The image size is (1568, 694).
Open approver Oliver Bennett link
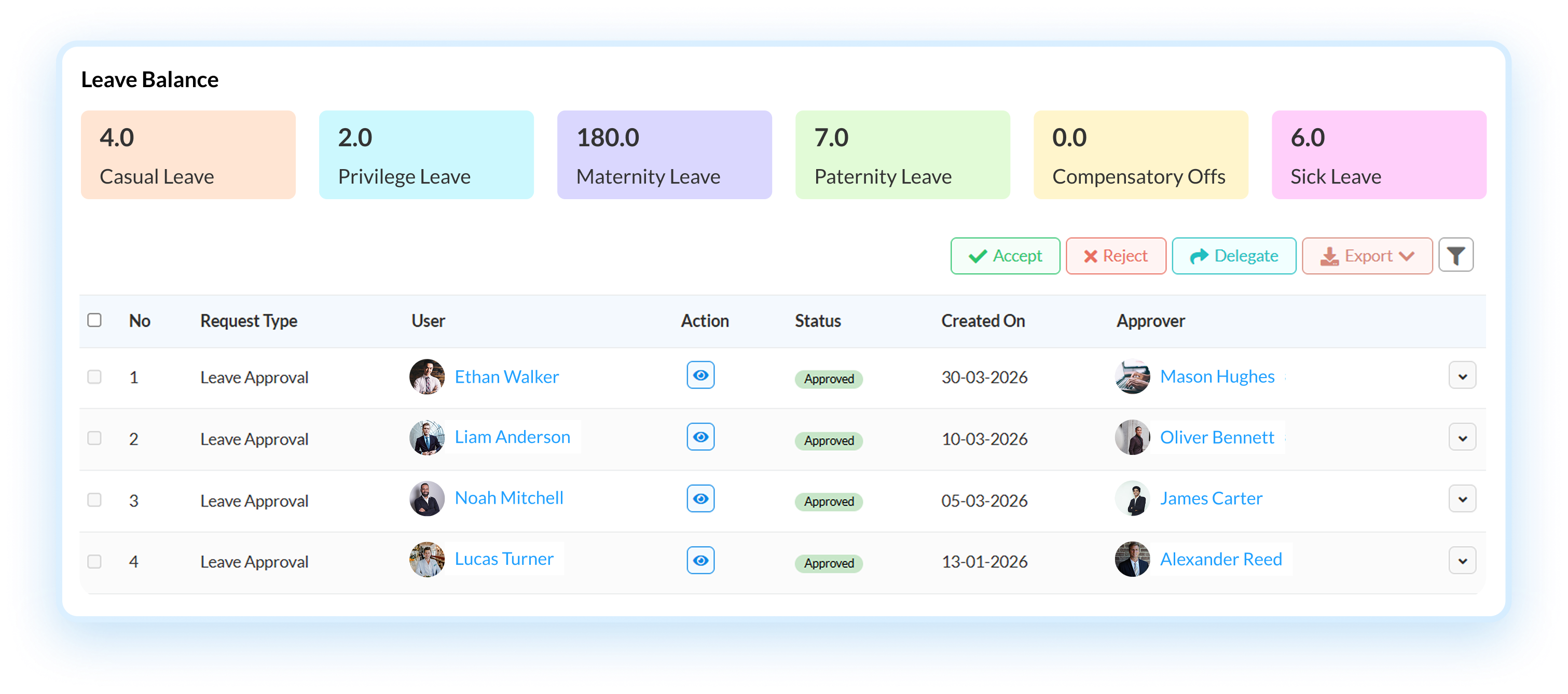coord(1217,437)
